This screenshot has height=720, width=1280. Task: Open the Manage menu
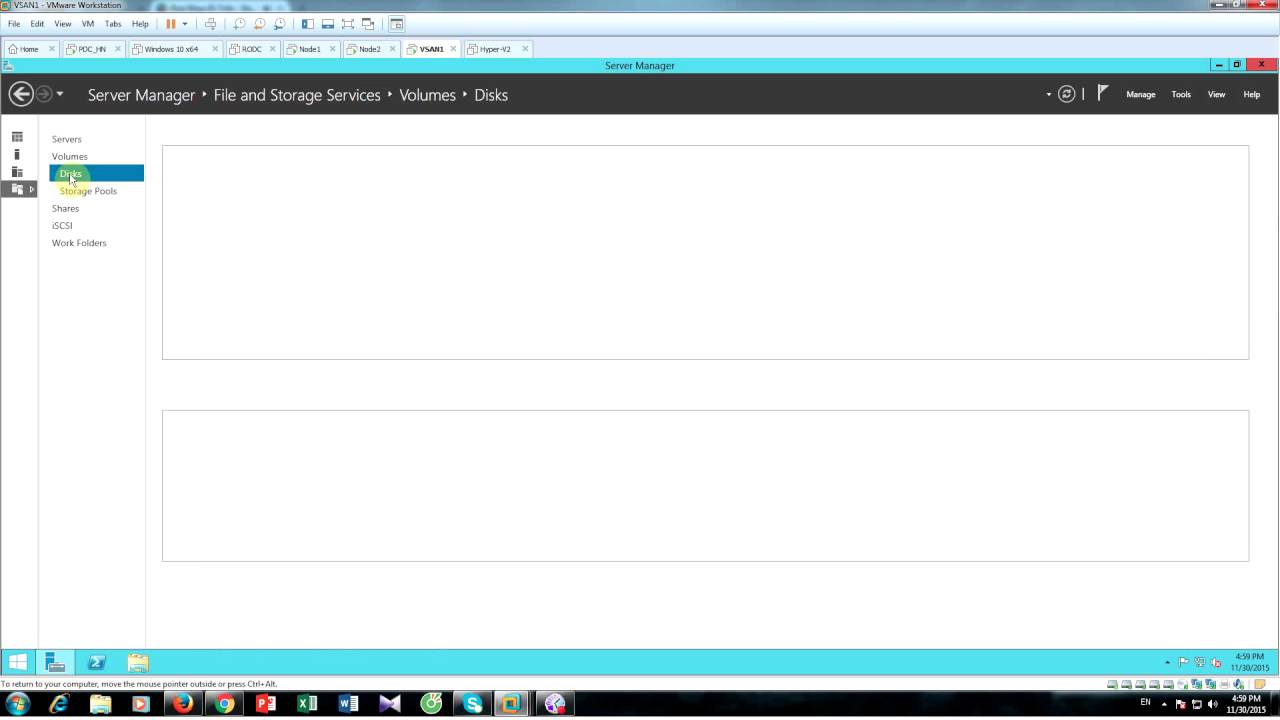1140,94
